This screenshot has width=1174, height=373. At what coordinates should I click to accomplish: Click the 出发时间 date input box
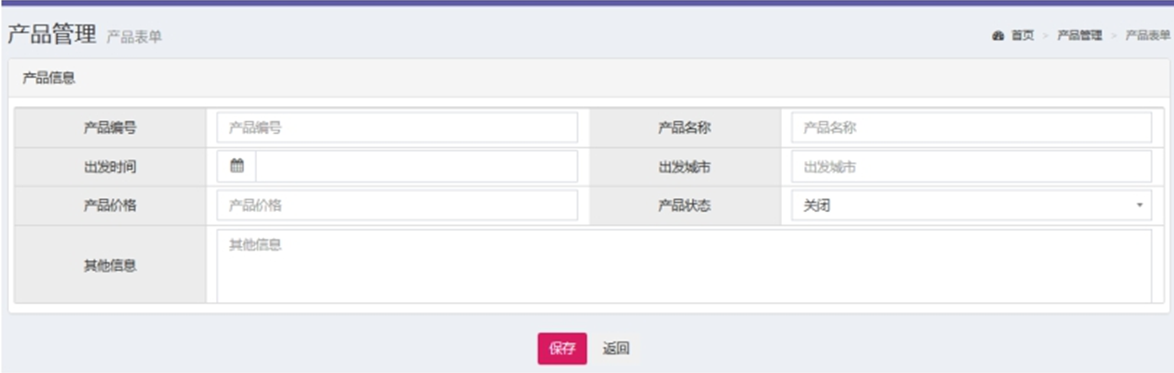coord(416,166)
